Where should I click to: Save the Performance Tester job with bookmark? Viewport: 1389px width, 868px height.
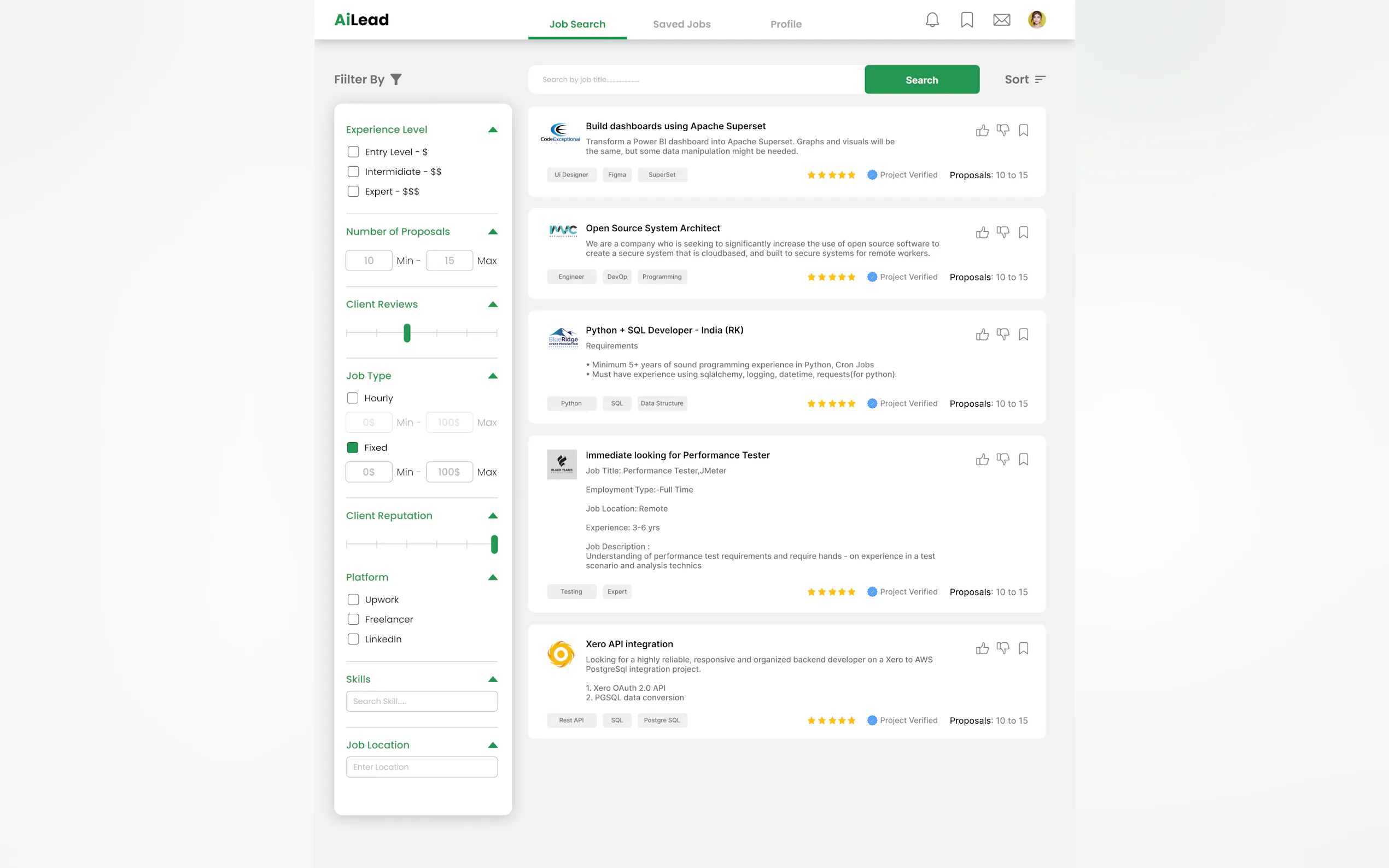(1023, 459)
